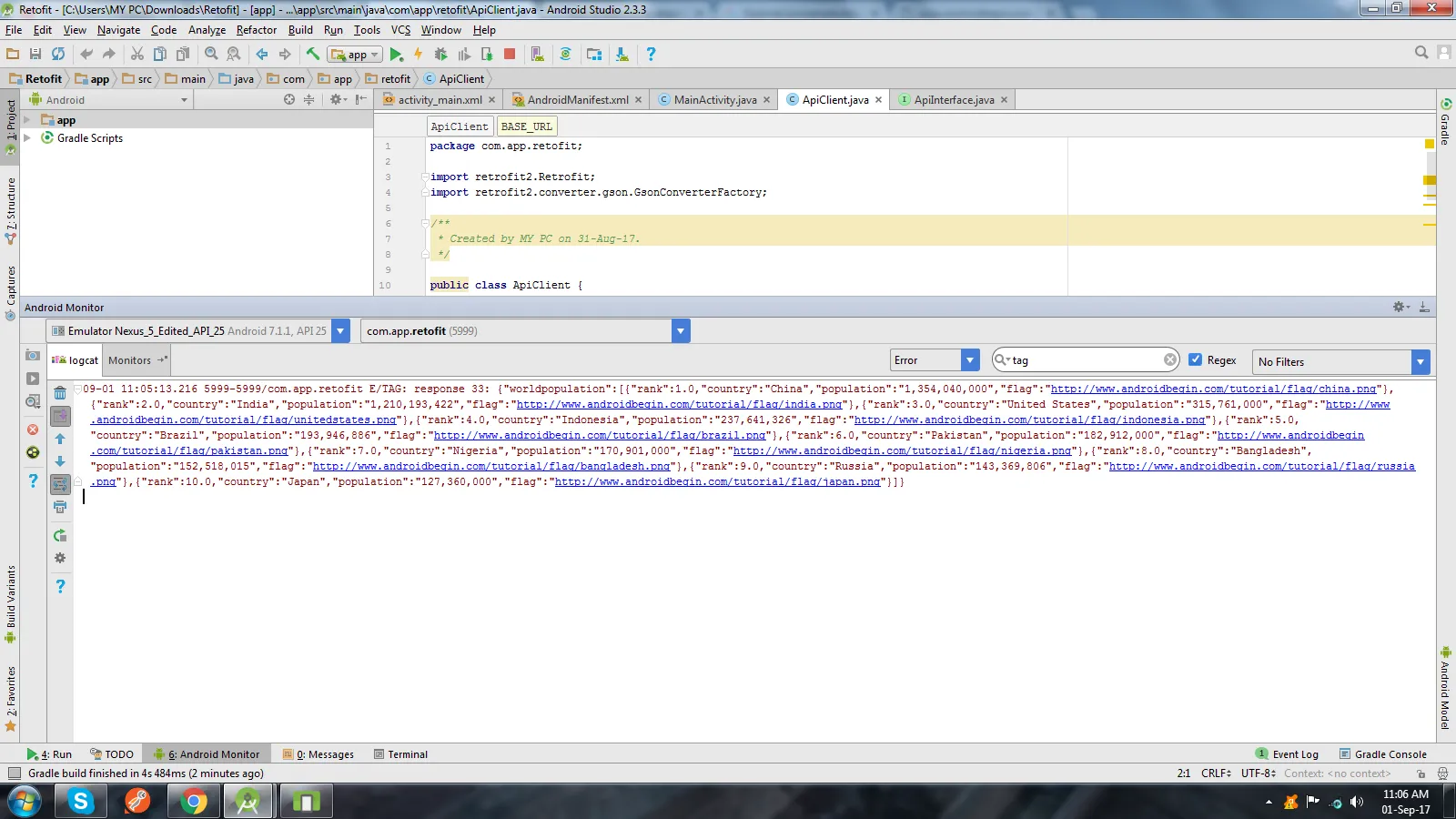
Task: Click the blue Help question mark in toolbar
Action: click(651, 55)
